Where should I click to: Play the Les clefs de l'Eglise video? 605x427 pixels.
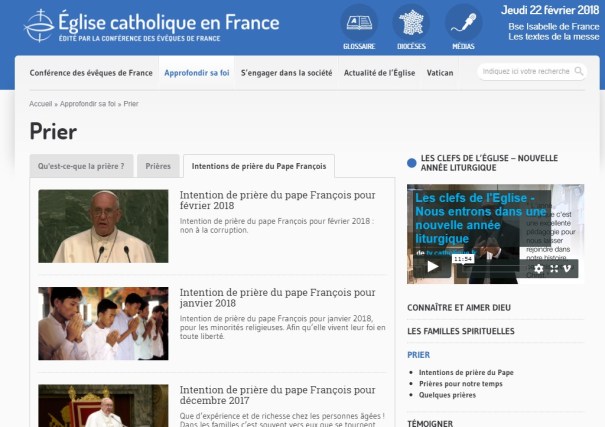click(x=433, y=267)
